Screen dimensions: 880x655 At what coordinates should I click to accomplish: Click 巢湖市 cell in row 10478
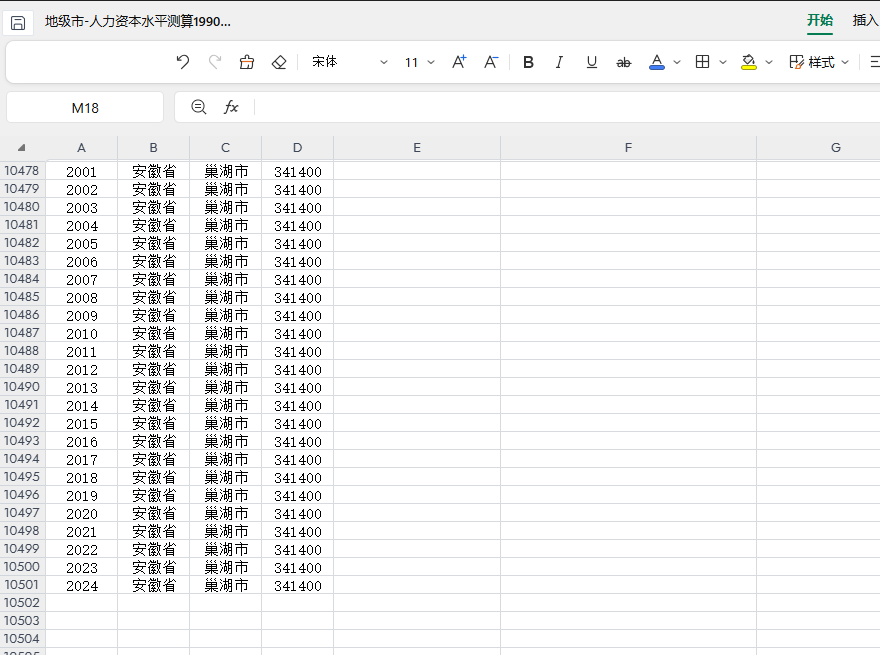pyautogui.click(x=226, y=172)
